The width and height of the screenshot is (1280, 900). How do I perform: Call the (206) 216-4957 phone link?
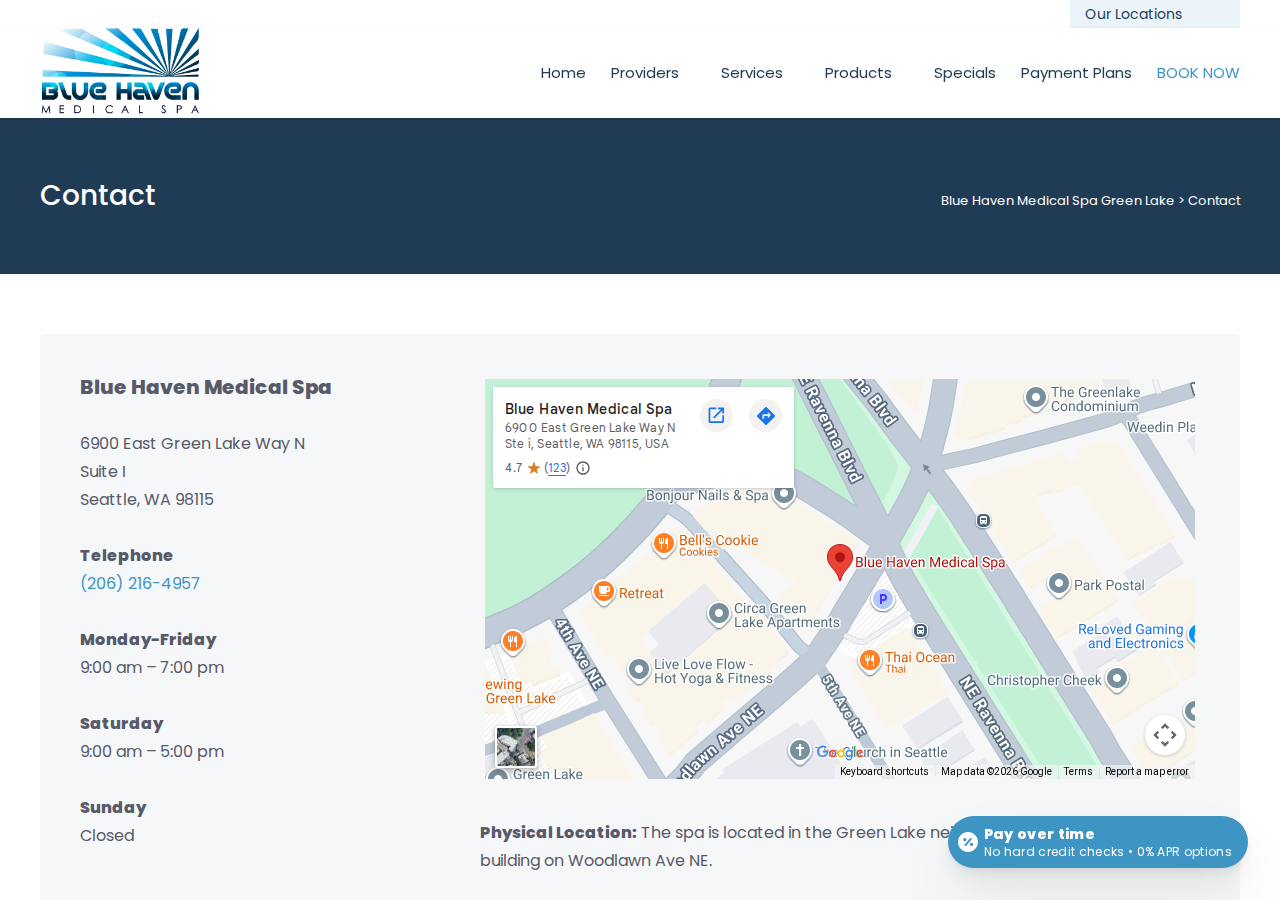click(x=140, y=583)
